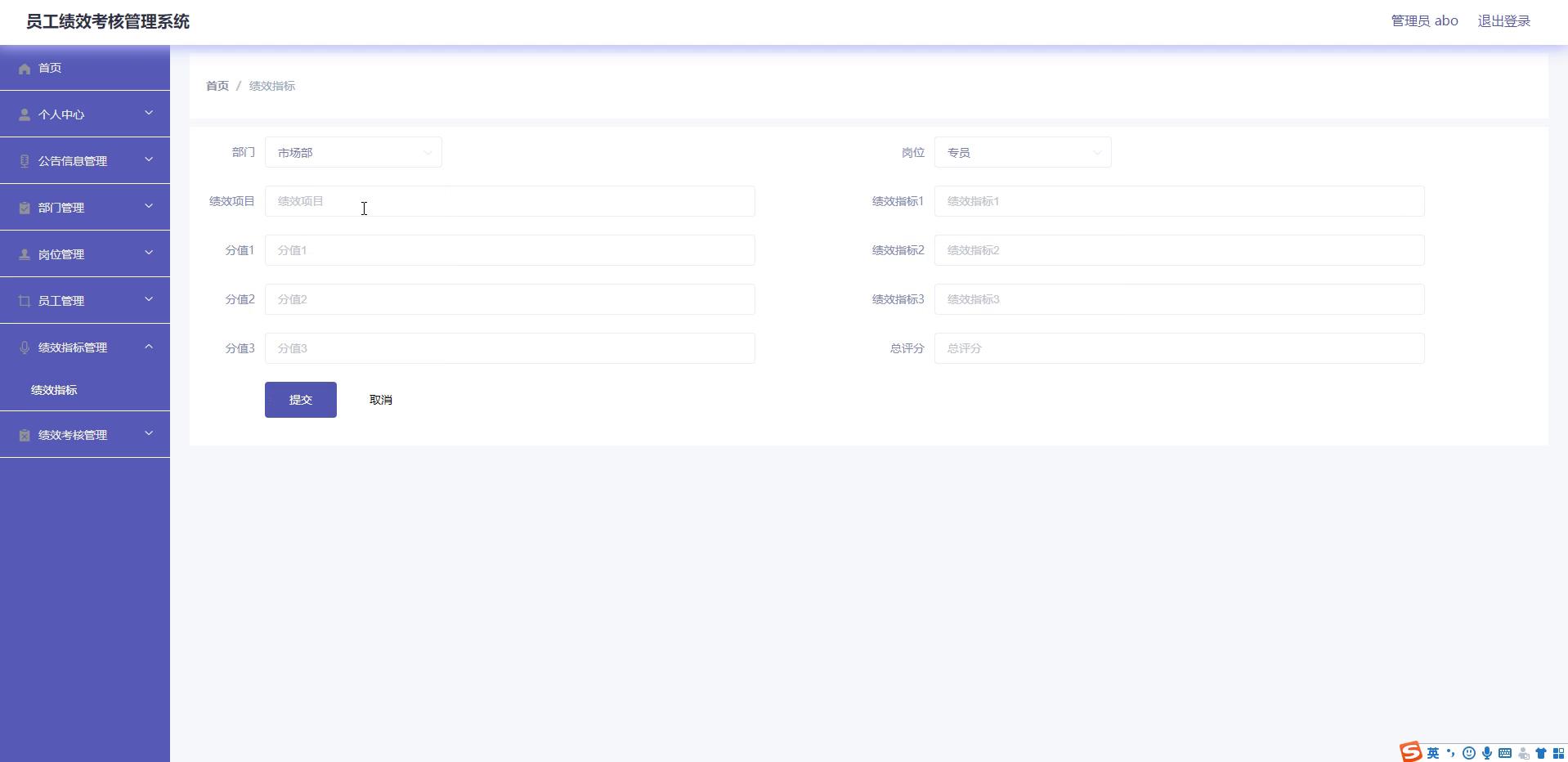Select the 绩效指标 submenu item
The image size is (1568, 762).
[x=54, y=390]
